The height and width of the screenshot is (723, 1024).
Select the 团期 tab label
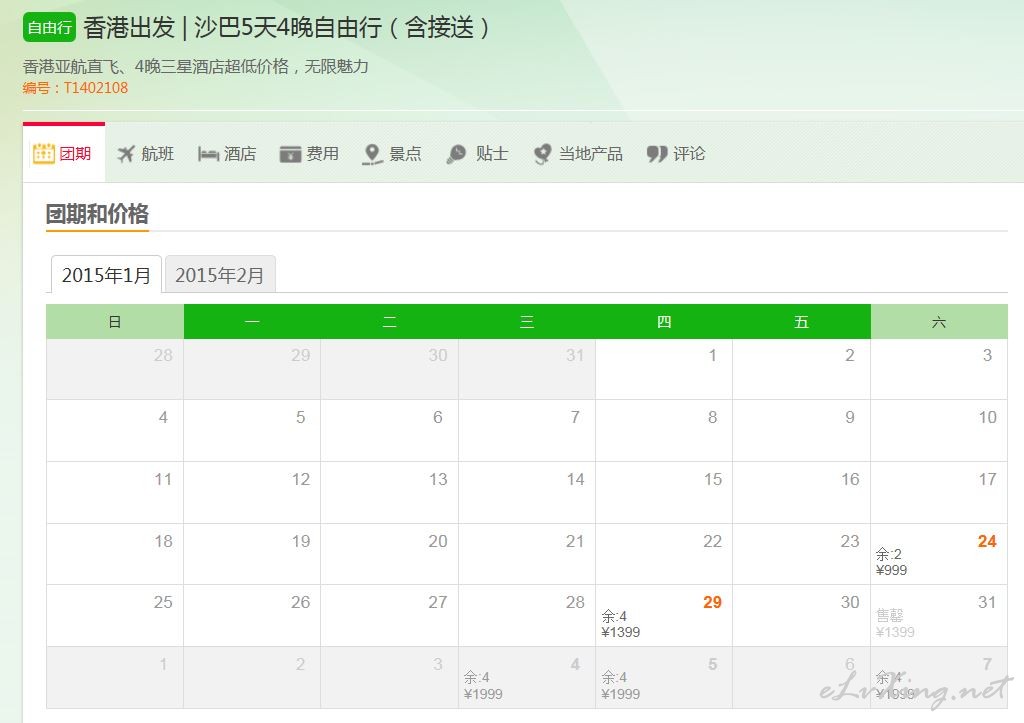tap(75, 153)
